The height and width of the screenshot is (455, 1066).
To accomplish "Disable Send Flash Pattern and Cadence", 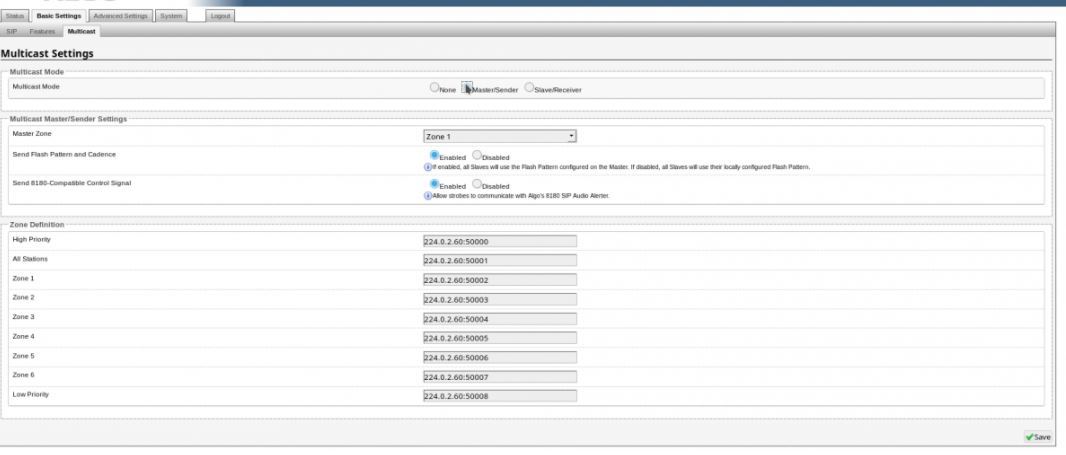I will (476, 155).
